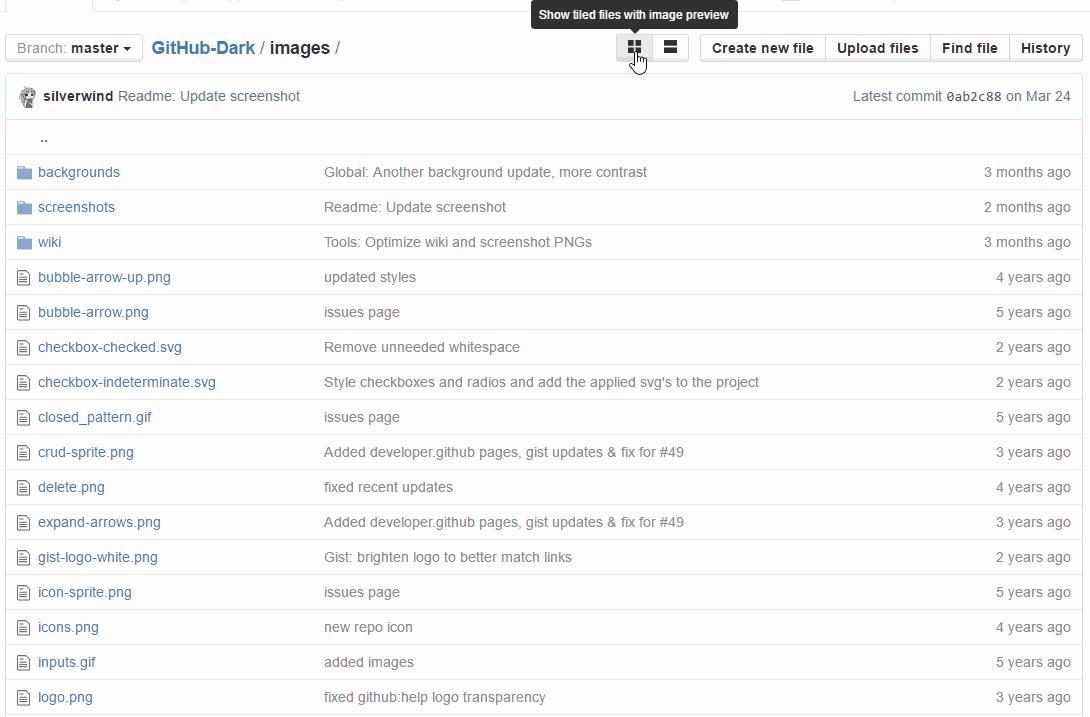
Task: Click the file icon beside delete.png
Action: [22, 487]
